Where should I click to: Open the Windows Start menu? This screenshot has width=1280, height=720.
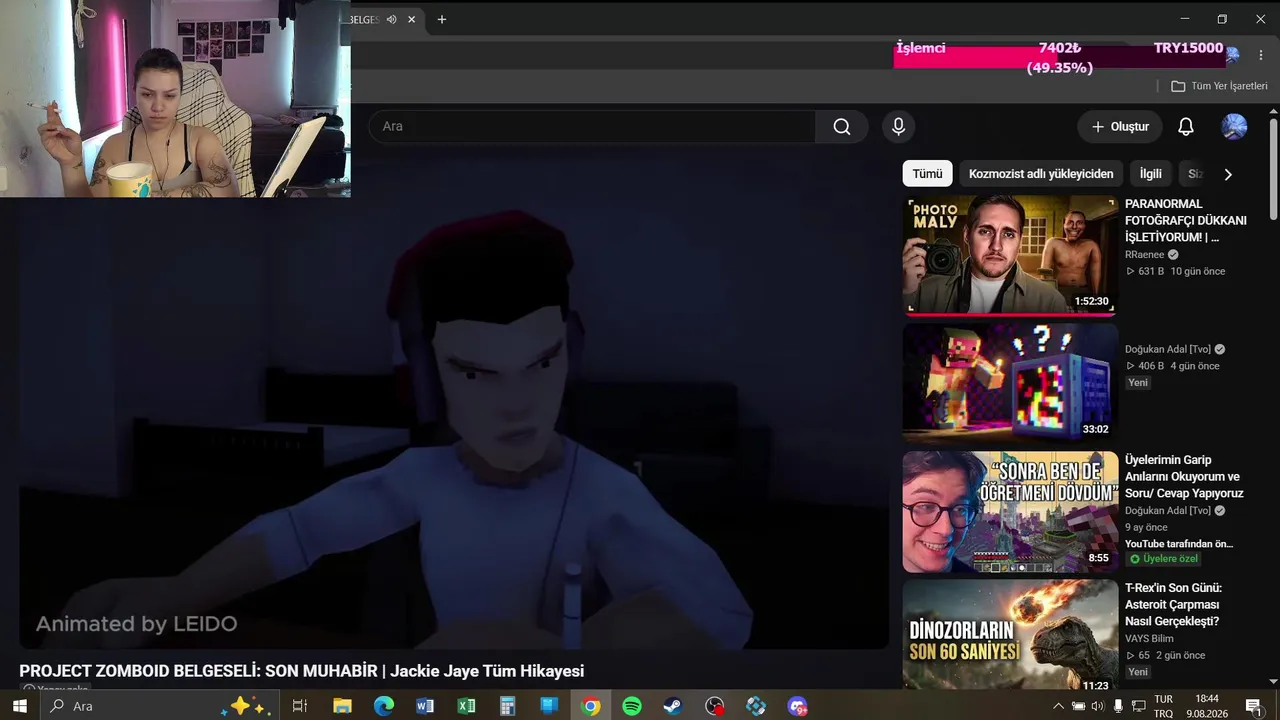[x=19, y=706]
